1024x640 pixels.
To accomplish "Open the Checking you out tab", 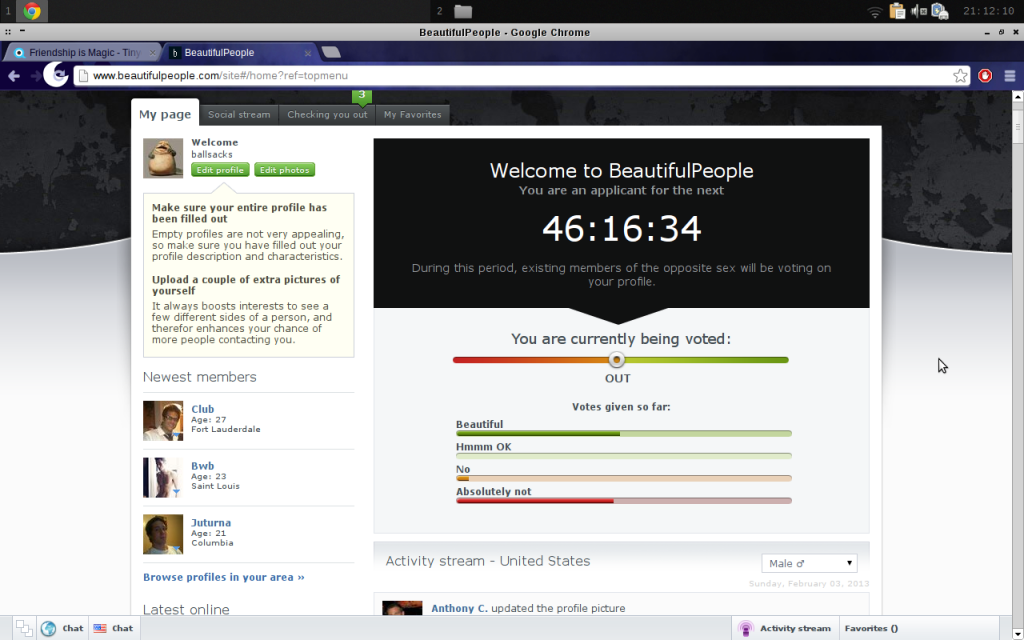I will coord(327,114).
